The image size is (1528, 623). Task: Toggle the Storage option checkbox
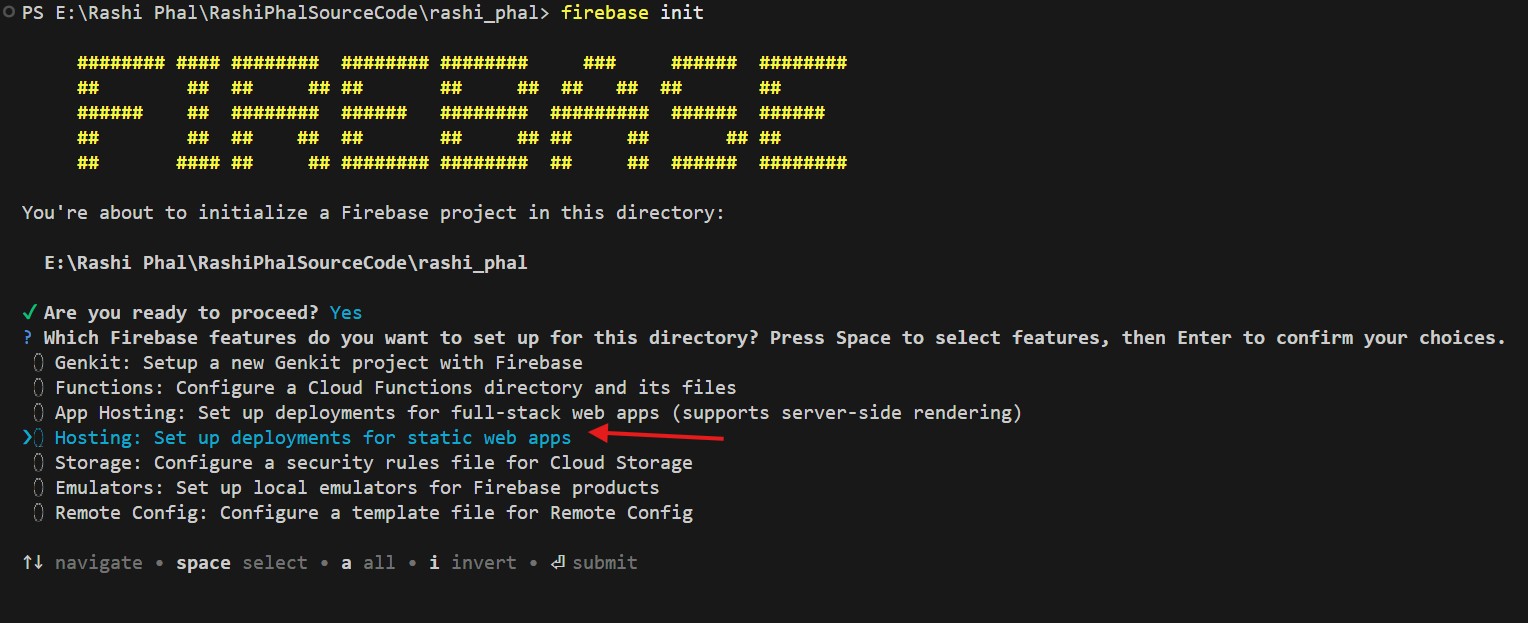(38, 463)
